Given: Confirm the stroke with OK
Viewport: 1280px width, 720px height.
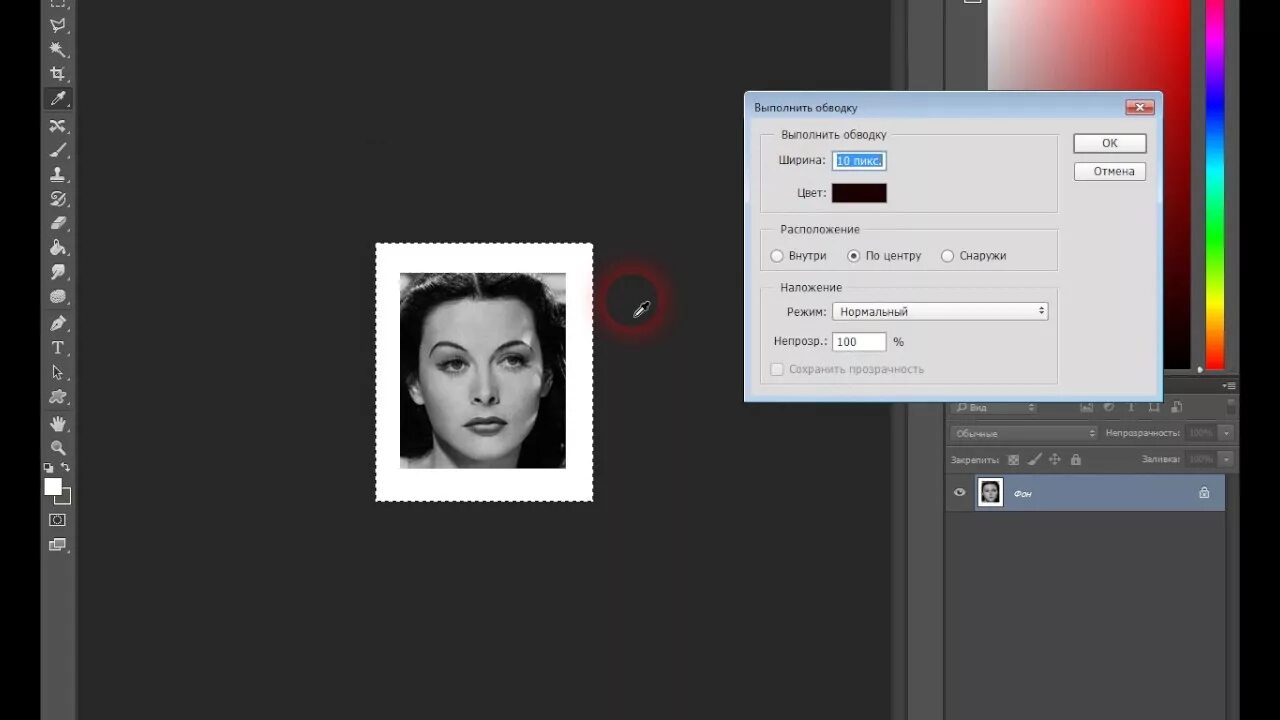Looking at the screenshot, I should click(1110, 143).
